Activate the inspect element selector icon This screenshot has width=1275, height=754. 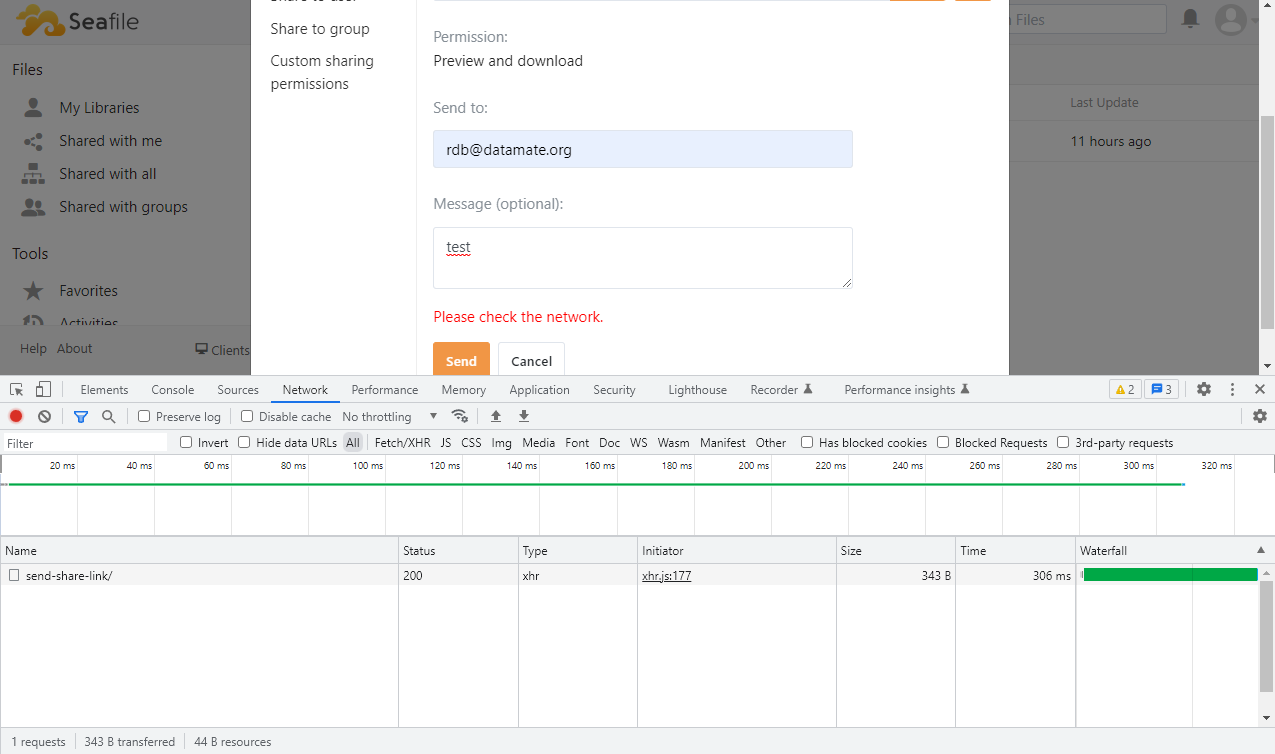pyautogui.click(x=17, y=389)
